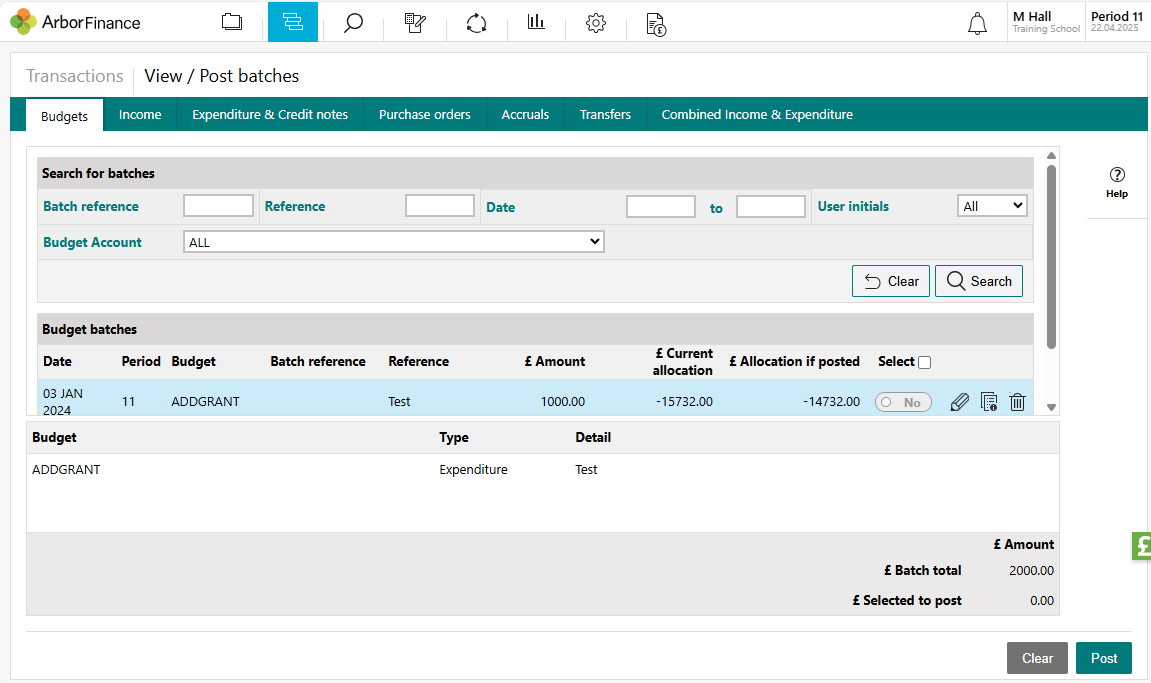Open the gear settings icon
Image resolution: width=1151 pixels, height=683 pixels.
(x=596, y=22)
